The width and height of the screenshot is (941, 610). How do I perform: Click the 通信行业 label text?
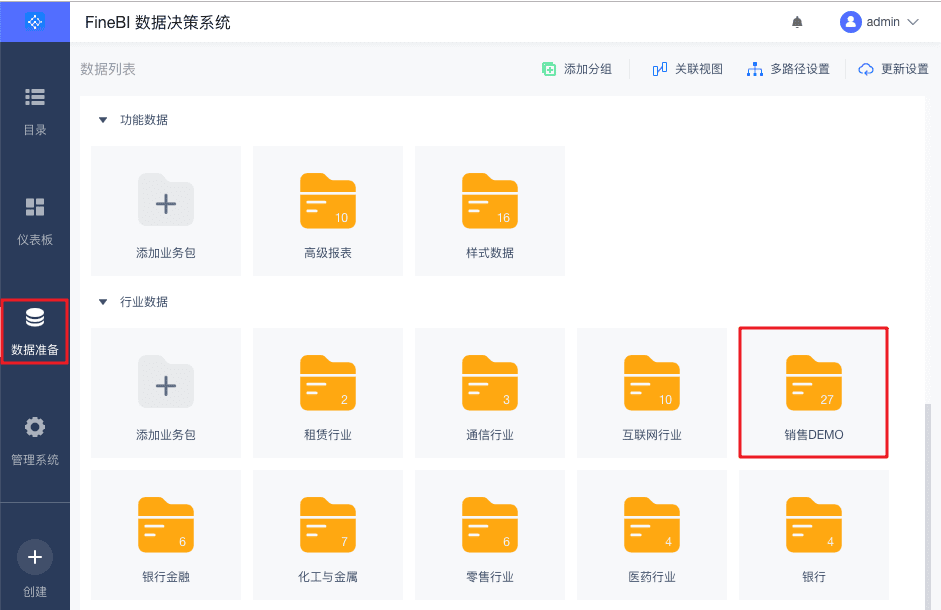(x=490, y=435)
